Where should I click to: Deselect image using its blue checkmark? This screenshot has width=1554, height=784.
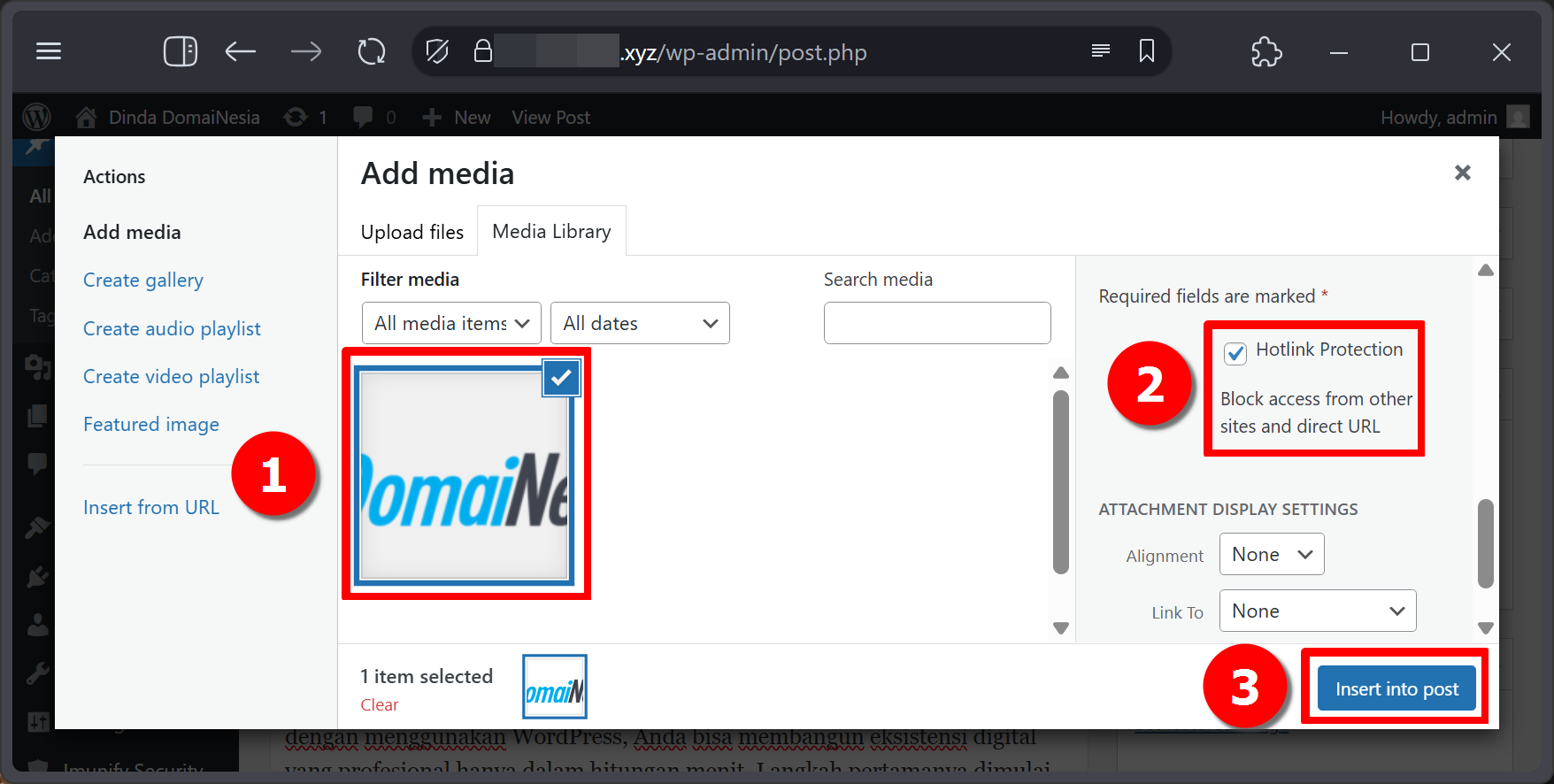(561, 378)
